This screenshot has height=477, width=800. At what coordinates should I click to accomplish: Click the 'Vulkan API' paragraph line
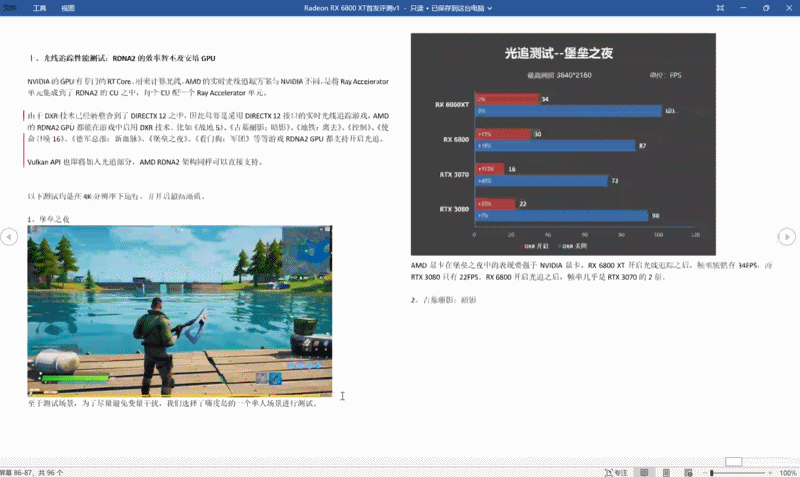coord(145,162)
